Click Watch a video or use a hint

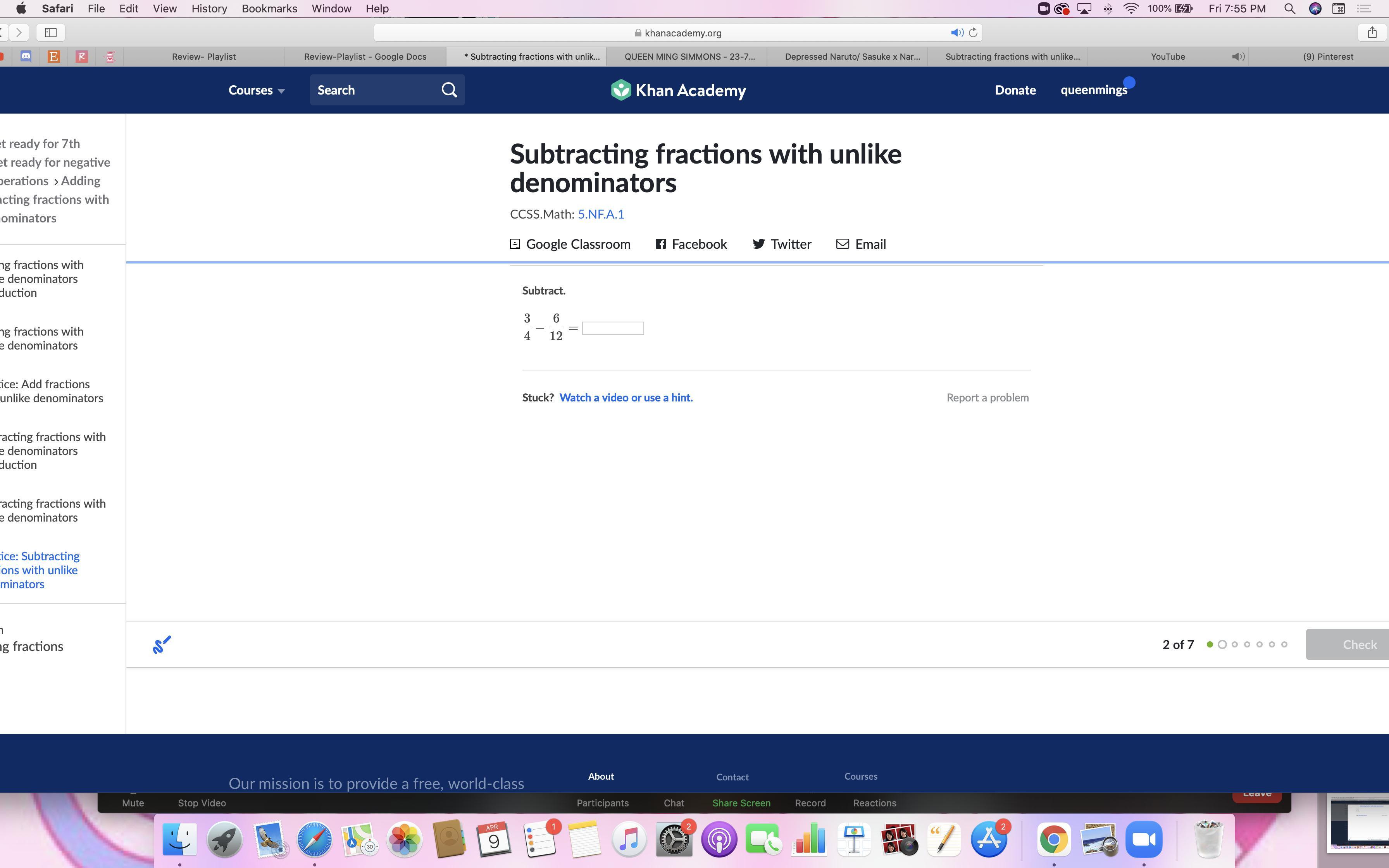click(x=626, y=397)
